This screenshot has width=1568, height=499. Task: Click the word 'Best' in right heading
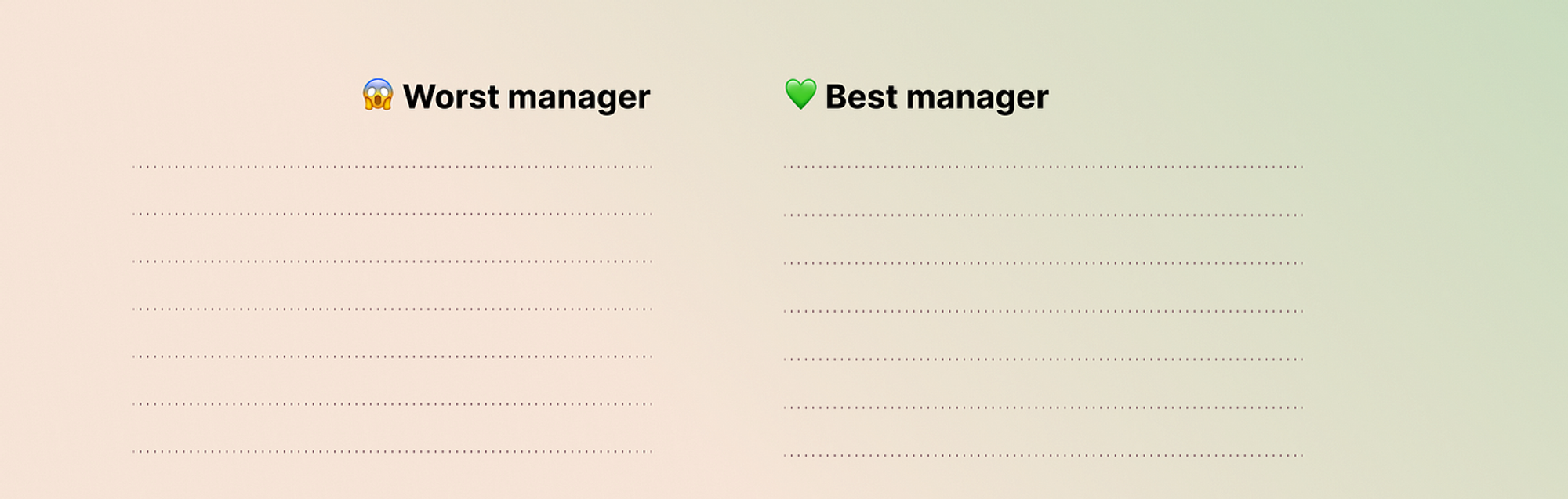click(861, 96)
